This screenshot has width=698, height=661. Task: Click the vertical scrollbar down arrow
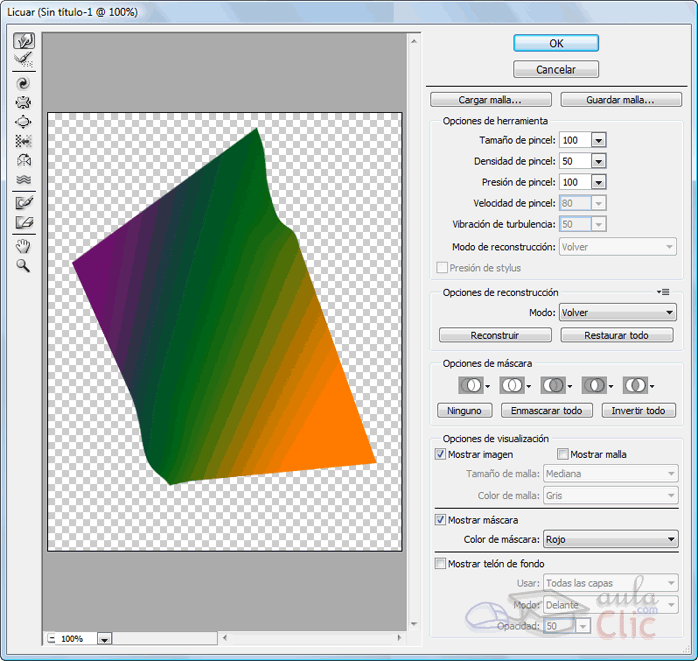[414, 624]
